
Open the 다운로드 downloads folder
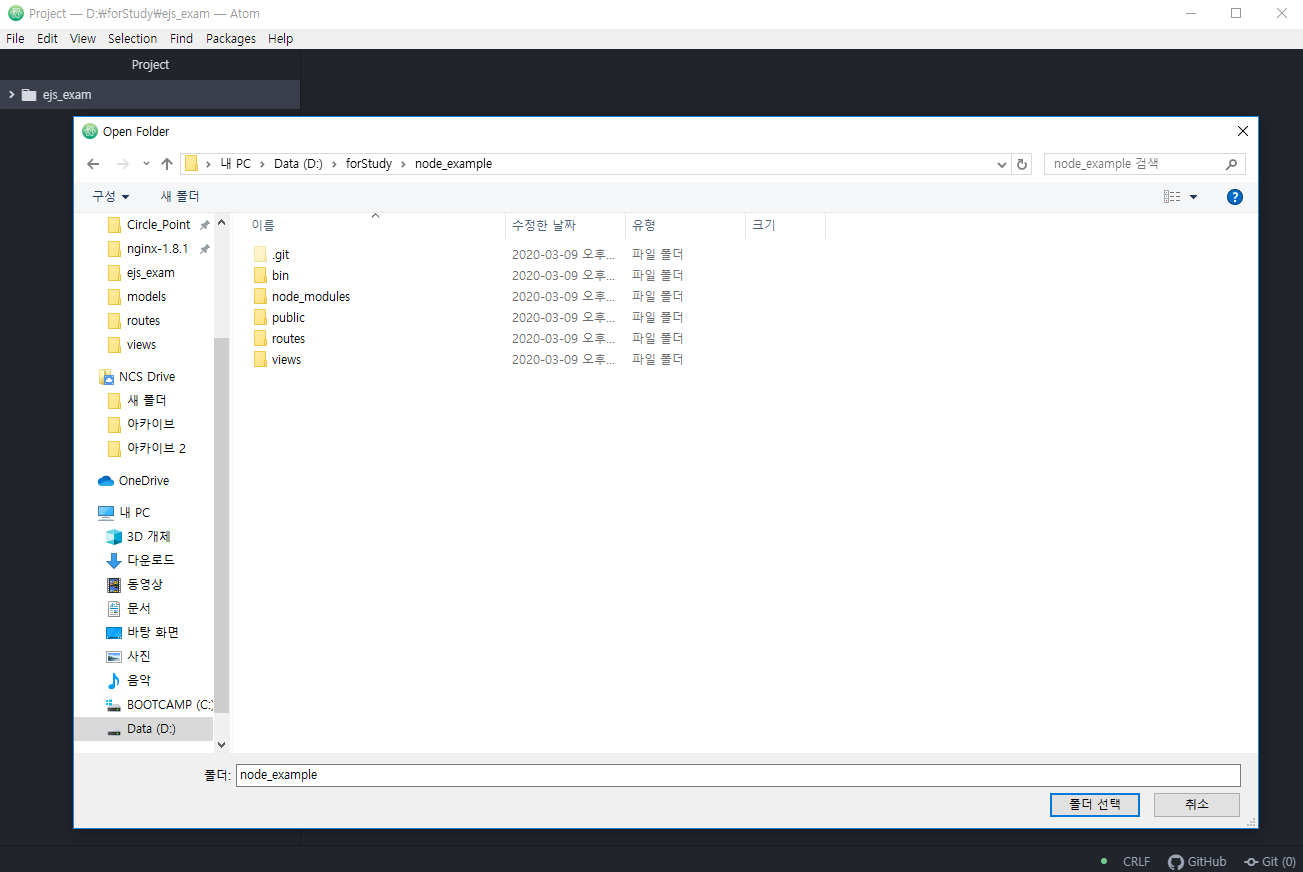pos(141,561)
